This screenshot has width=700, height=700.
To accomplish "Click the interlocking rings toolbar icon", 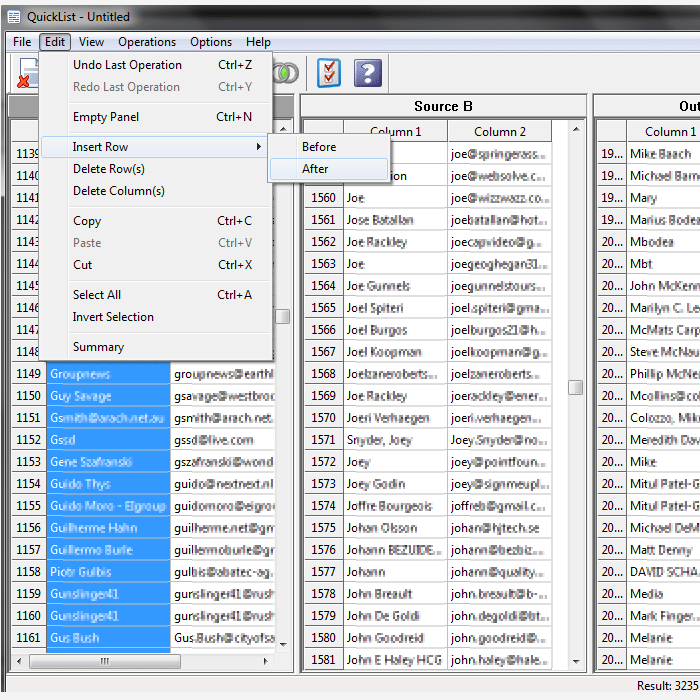I will tap(286, 73).
